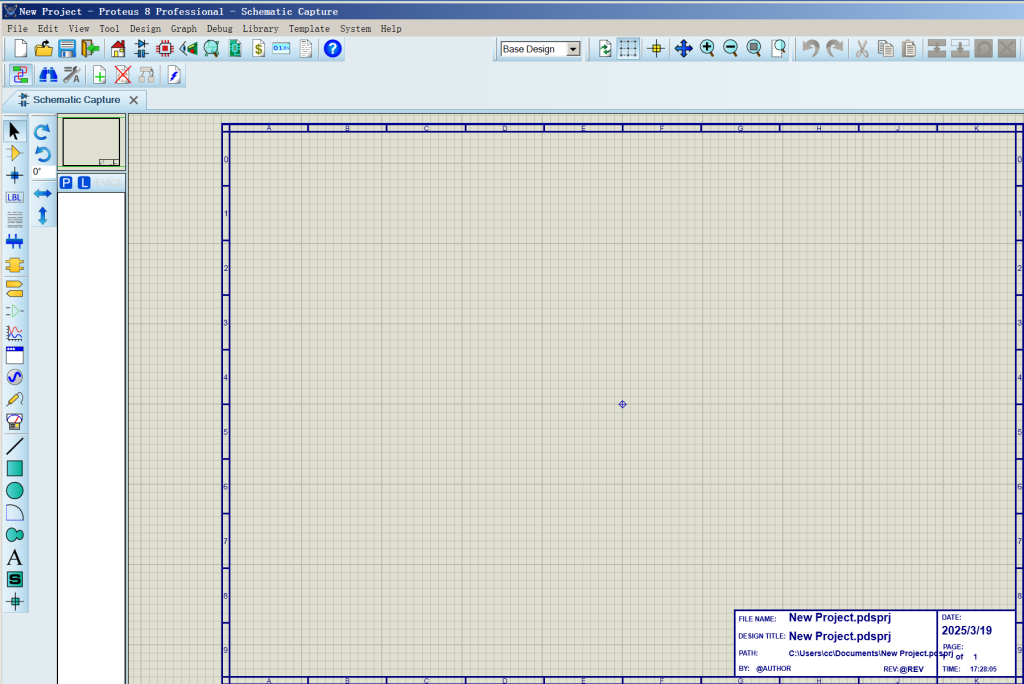Open the blue Help question icon
The height and width of the screenshot is (684, 1024).
click(332, 48)
